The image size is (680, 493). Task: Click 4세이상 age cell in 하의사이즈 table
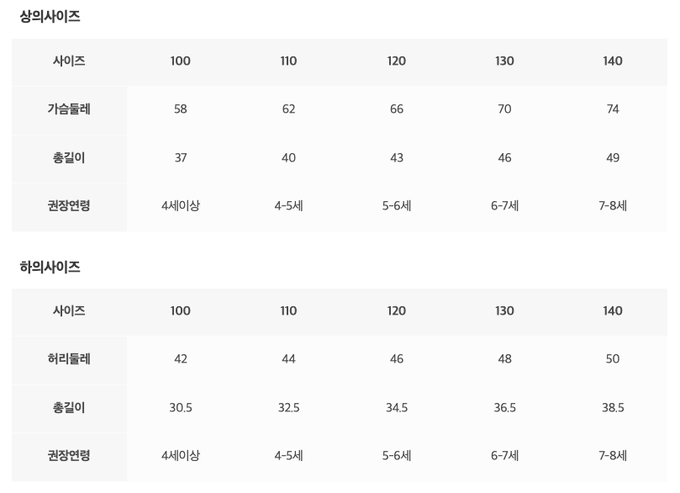pyautogui.click(x=180, y=456)
